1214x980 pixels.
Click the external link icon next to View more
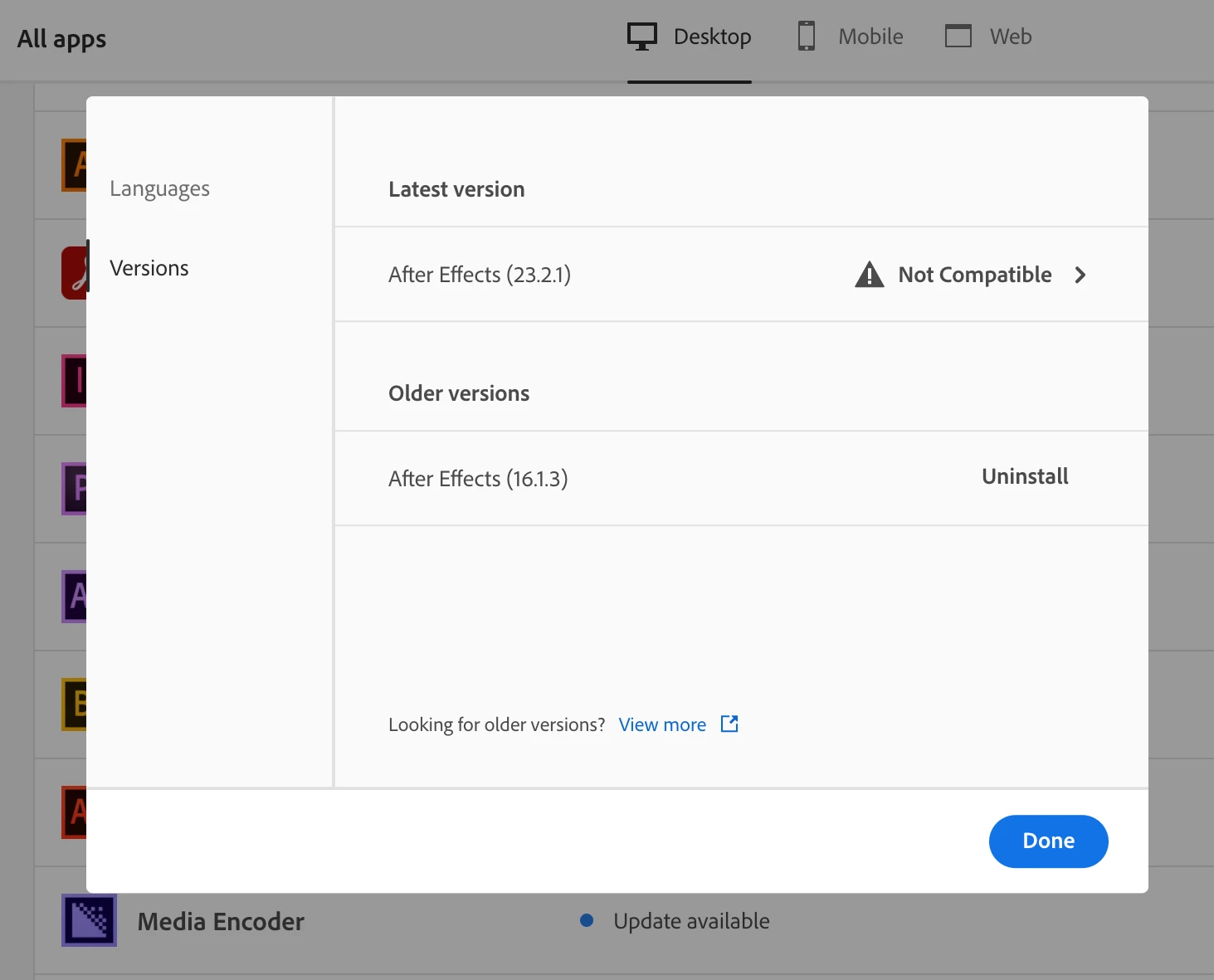pyautogui.click(x=729, y=724)
